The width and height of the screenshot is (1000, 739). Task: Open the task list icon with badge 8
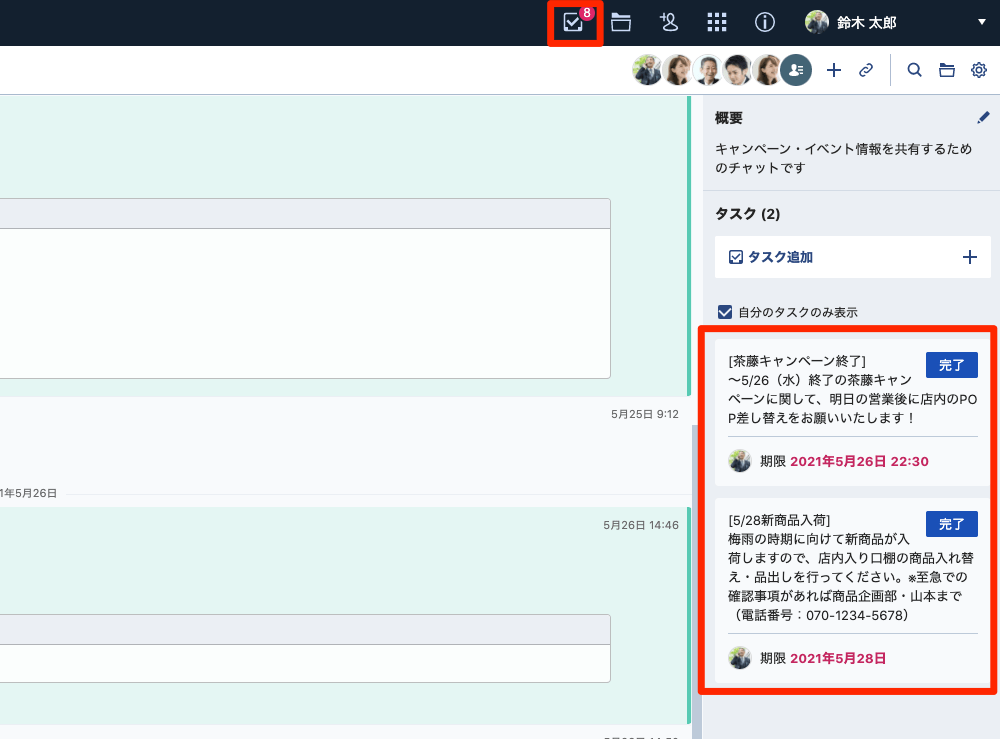[573, 22]
